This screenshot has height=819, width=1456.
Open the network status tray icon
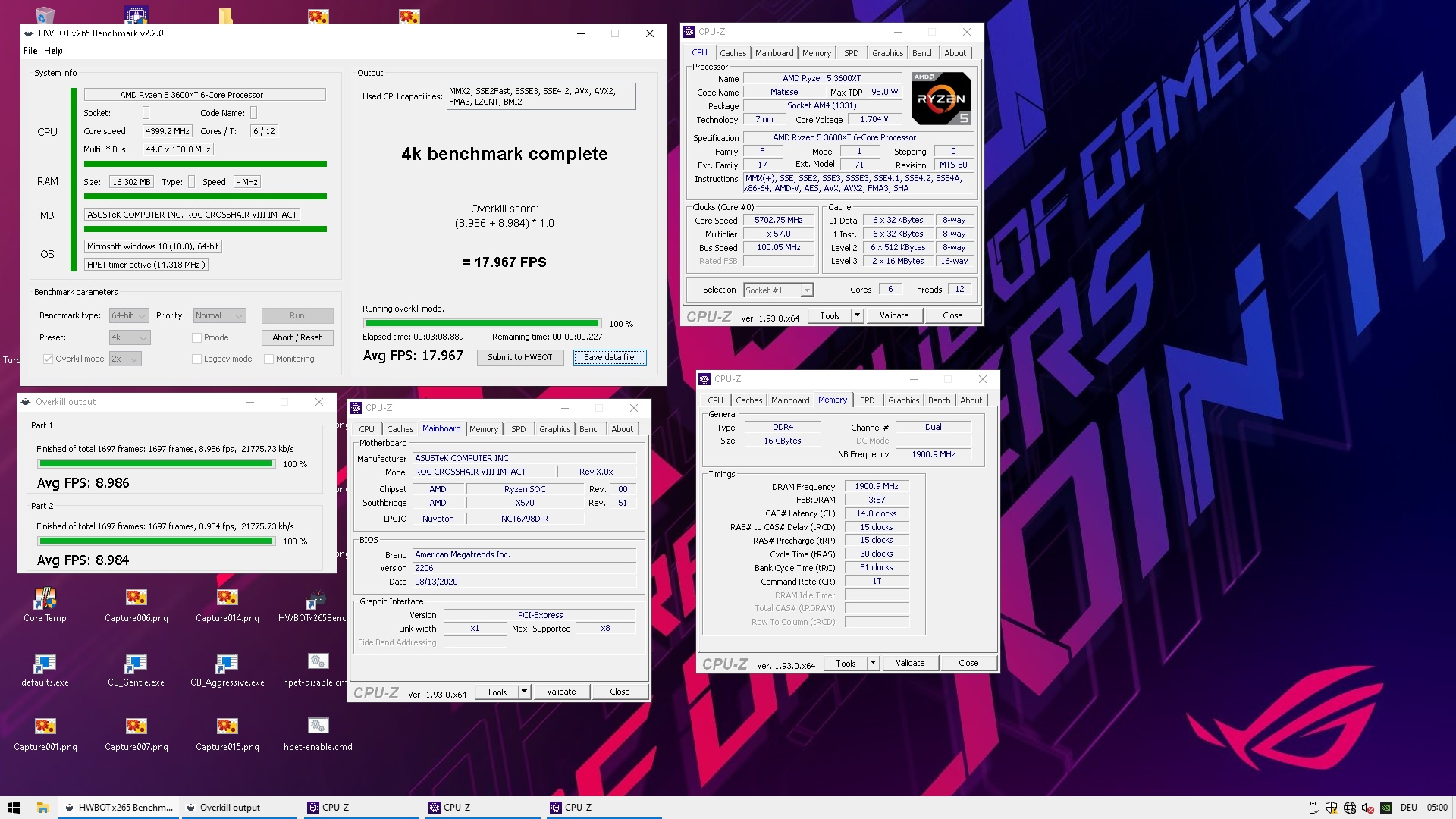pyautogui.click(x=1350, y=808)
